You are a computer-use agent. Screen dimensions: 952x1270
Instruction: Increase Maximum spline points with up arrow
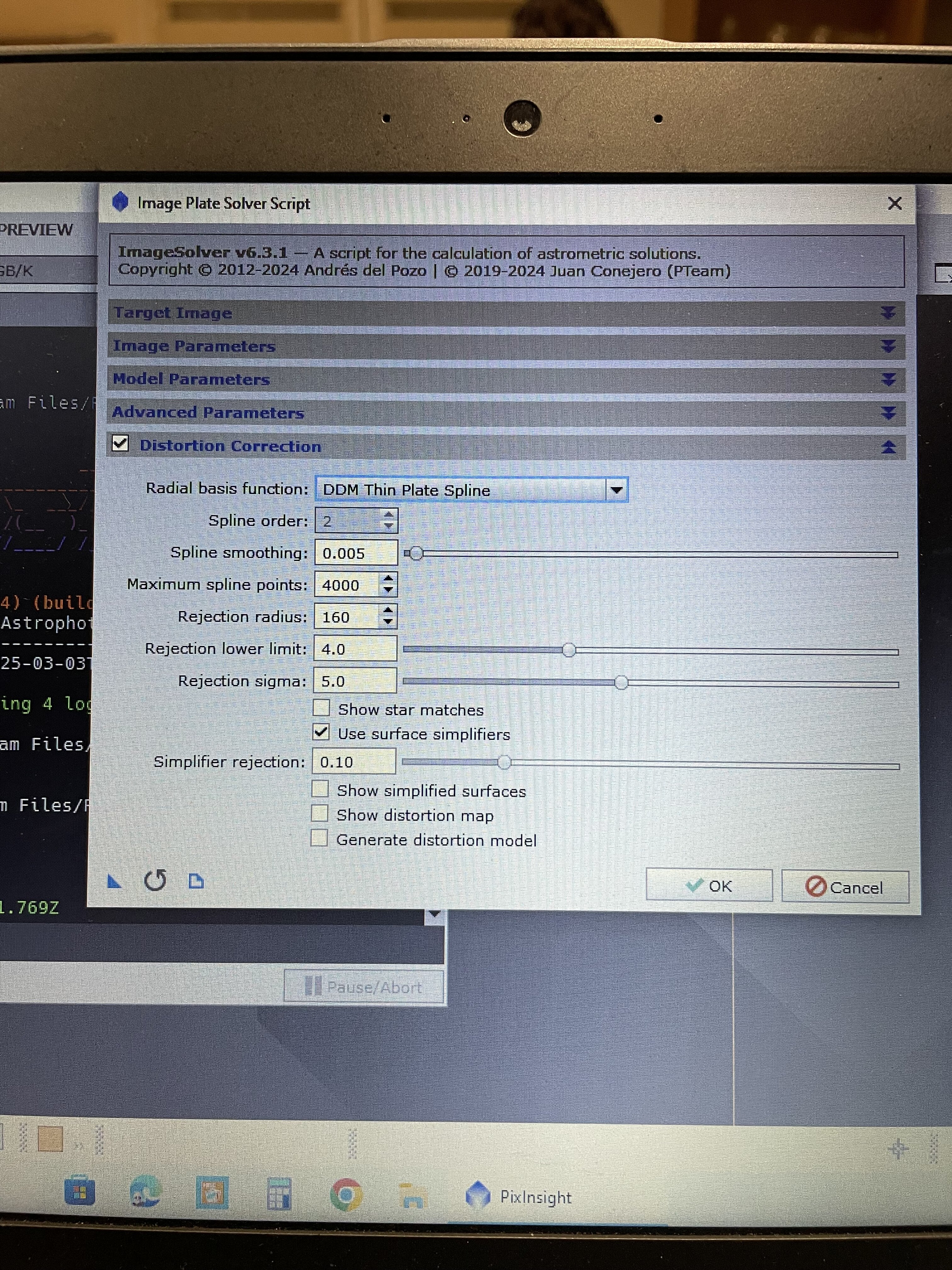388,578
